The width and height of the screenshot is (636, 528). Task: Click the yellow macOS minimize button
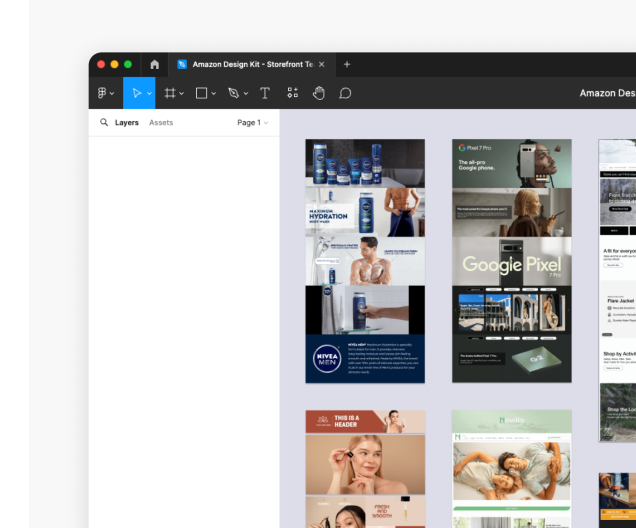[114, 64]
